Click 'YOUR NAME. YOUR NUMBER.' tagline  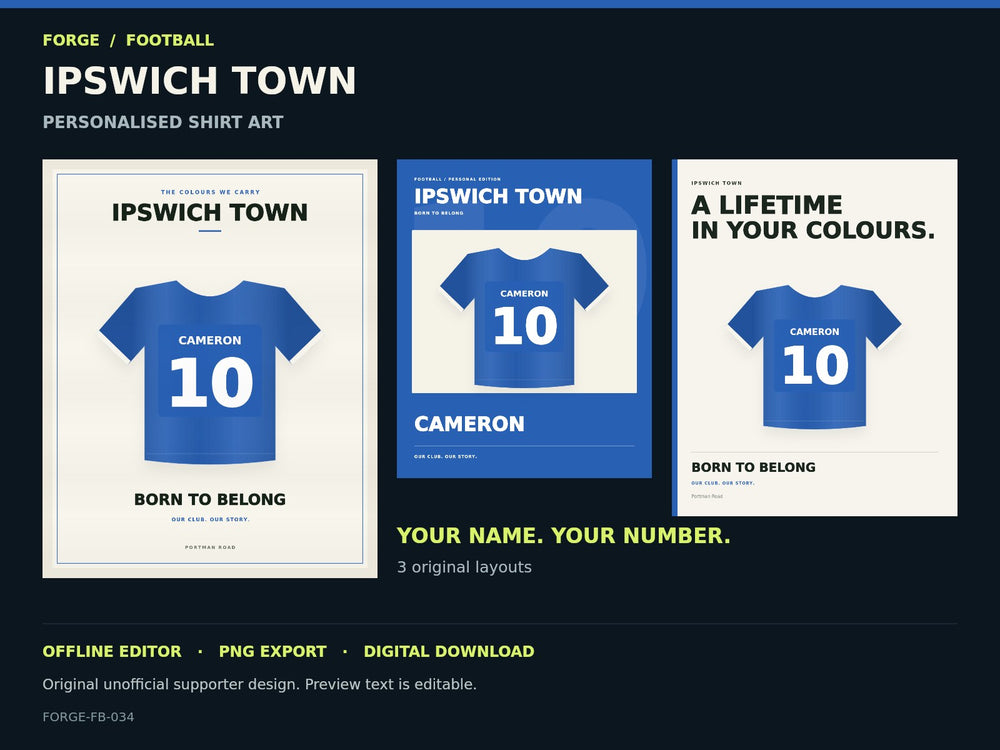[563, 536]
